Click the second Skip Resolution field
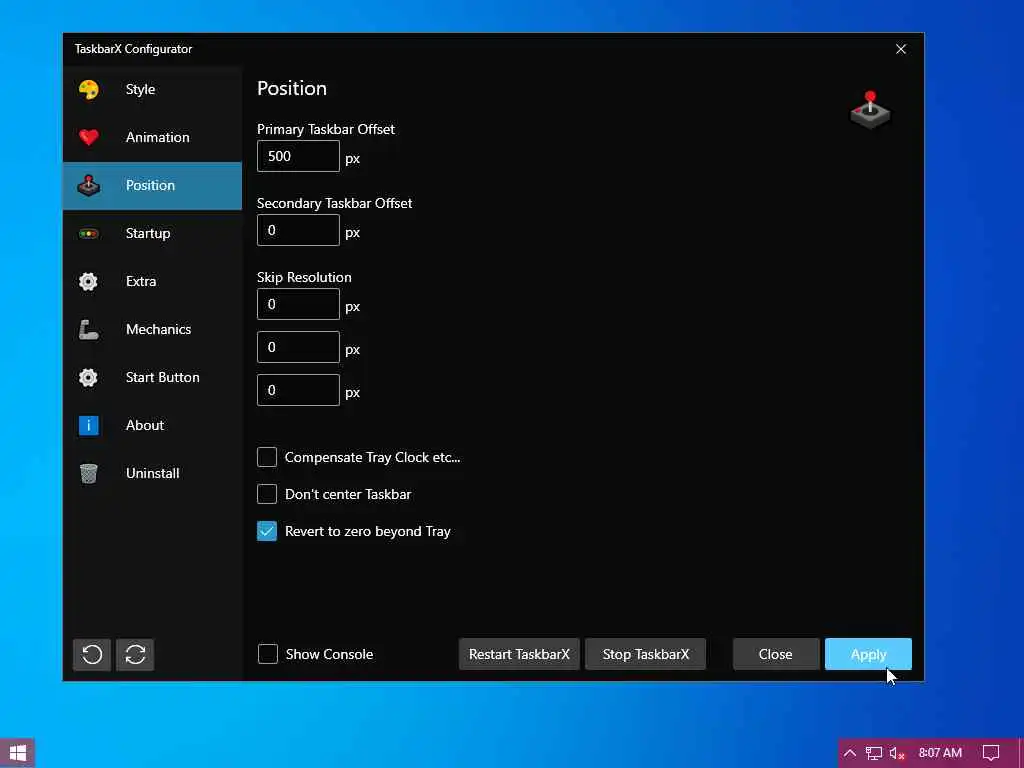Screen dimensions: 1024x768 298,347
